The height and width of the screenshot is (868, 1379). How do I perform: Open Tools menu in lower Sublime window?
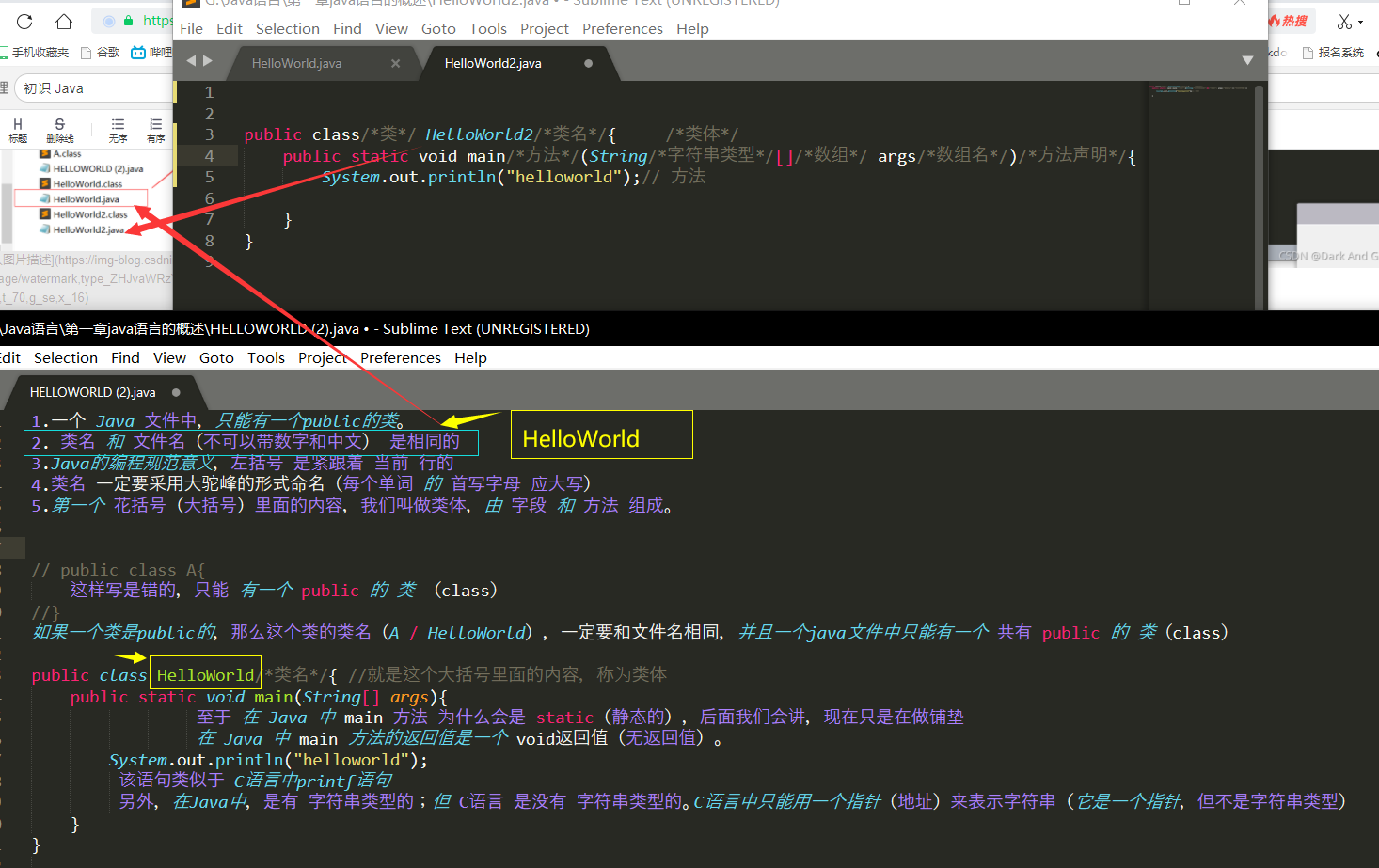point(266,358)
